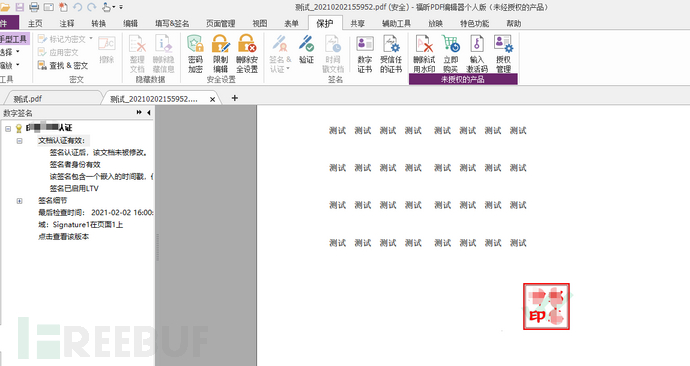The image size is (690, 366).
Task: Open 受信任的证书 trusted certificates
Action: pos(391,54)
